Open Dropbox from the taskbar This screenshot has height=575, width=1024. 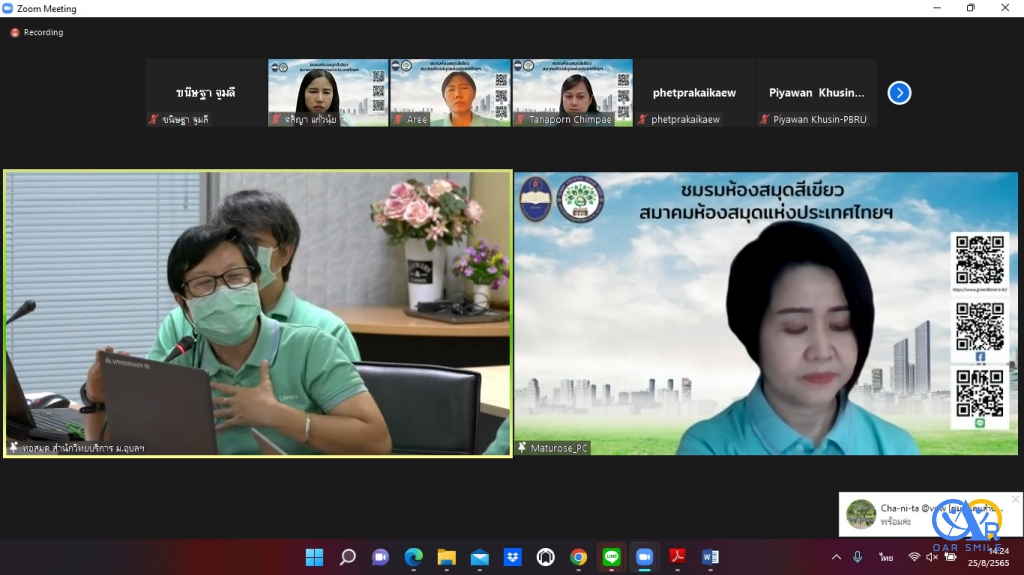(x=512, y=557)
